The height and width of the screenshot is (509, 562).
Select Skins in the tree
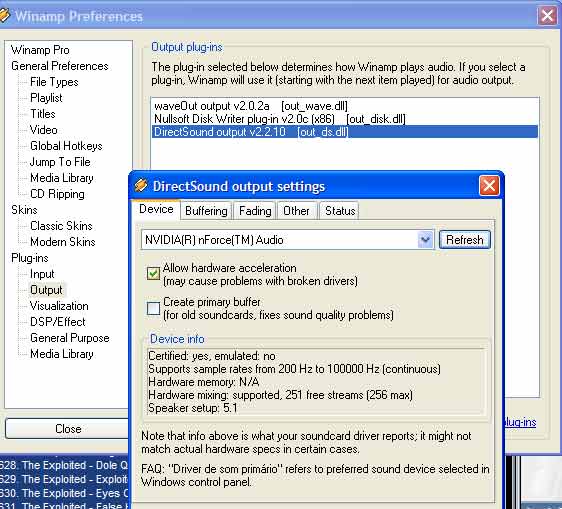[x=24, y=210]
